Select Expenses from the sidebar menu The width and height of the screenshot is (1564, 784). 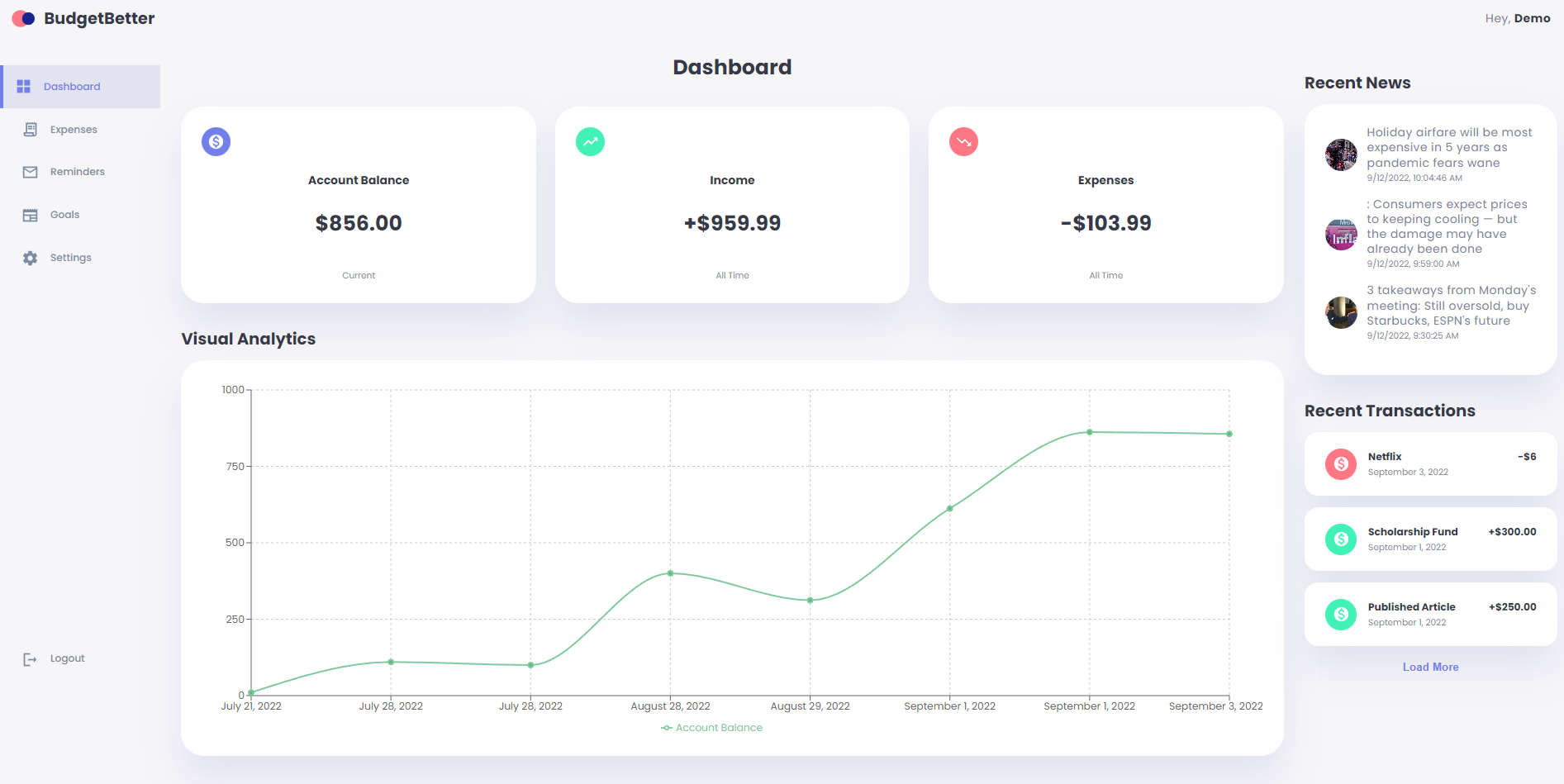tap(74, 129)
